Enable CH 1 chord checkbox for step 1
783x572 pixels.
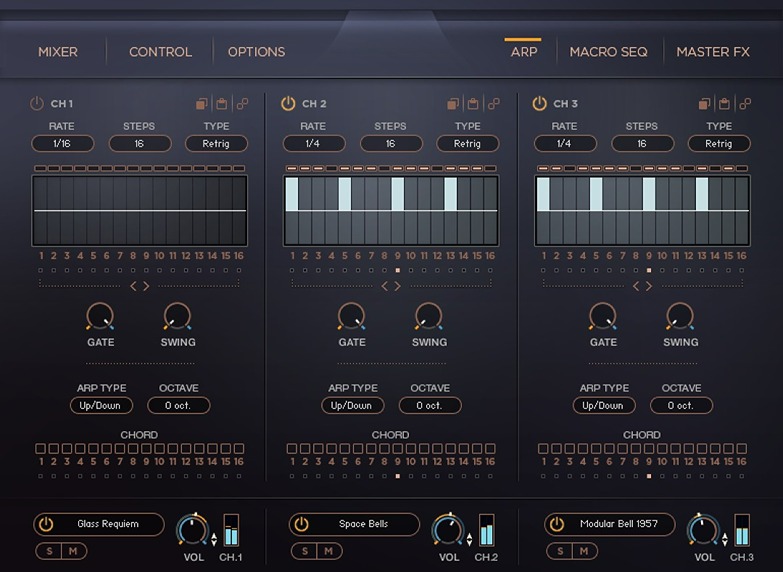pos(40,449)
